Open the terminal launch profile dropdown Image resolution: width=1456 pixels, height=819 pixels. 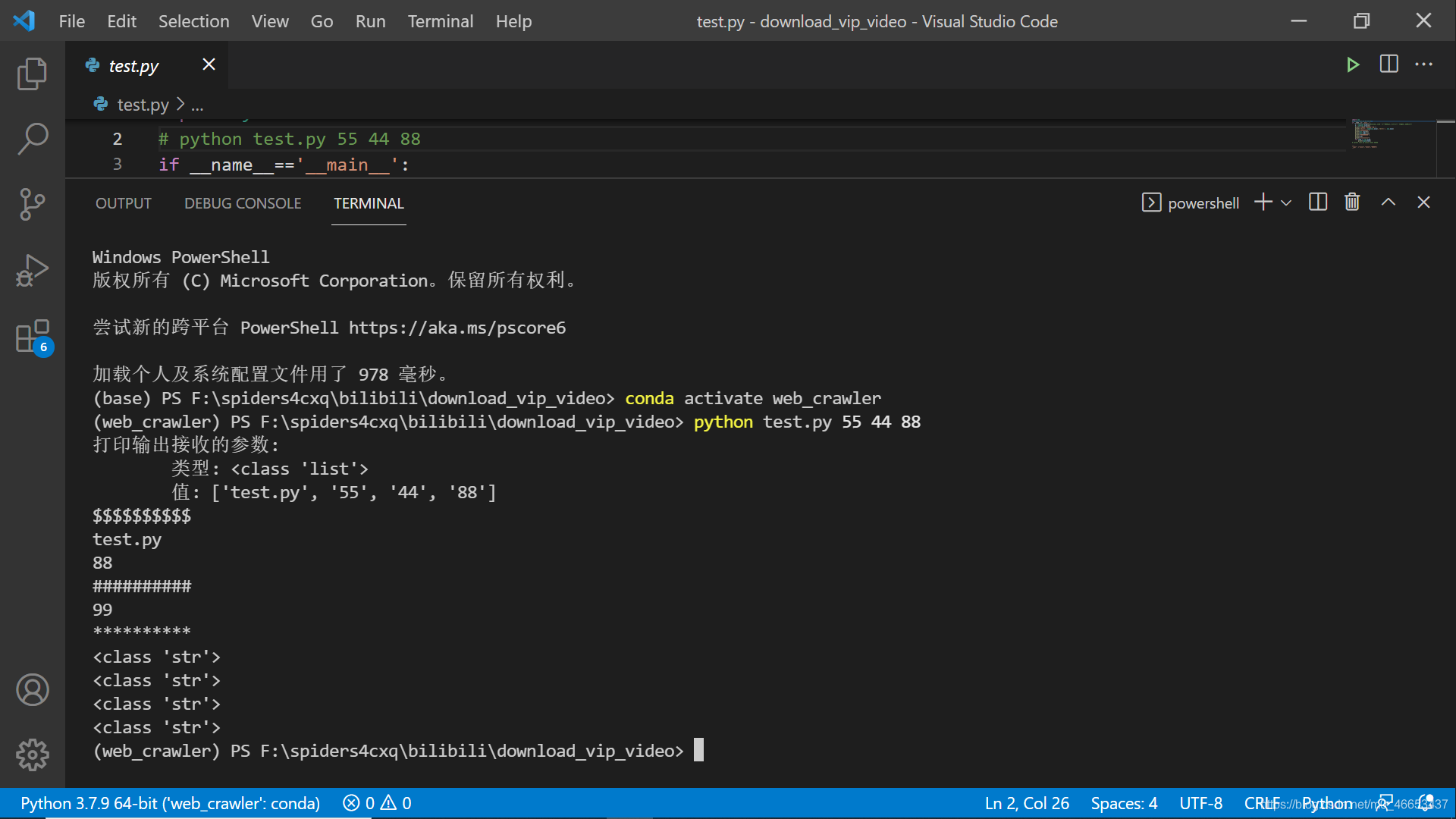point(1287,202)
